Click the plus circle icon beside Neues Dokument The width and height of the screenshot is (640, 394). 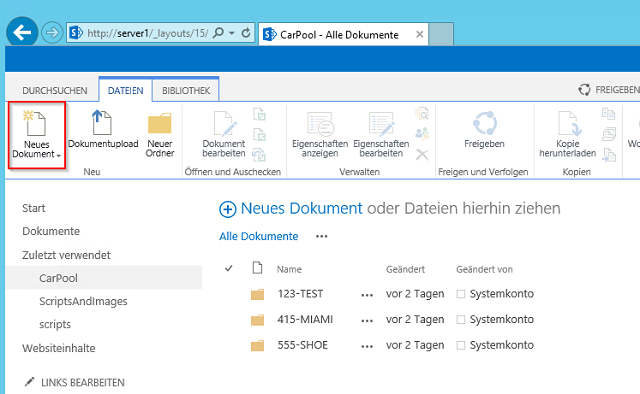pos(228,209)
